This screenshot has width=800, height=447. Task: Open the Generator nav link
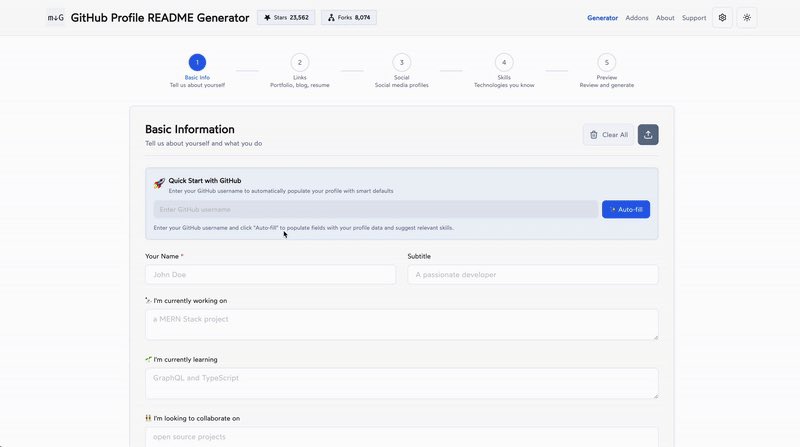(x=602, y=18)
